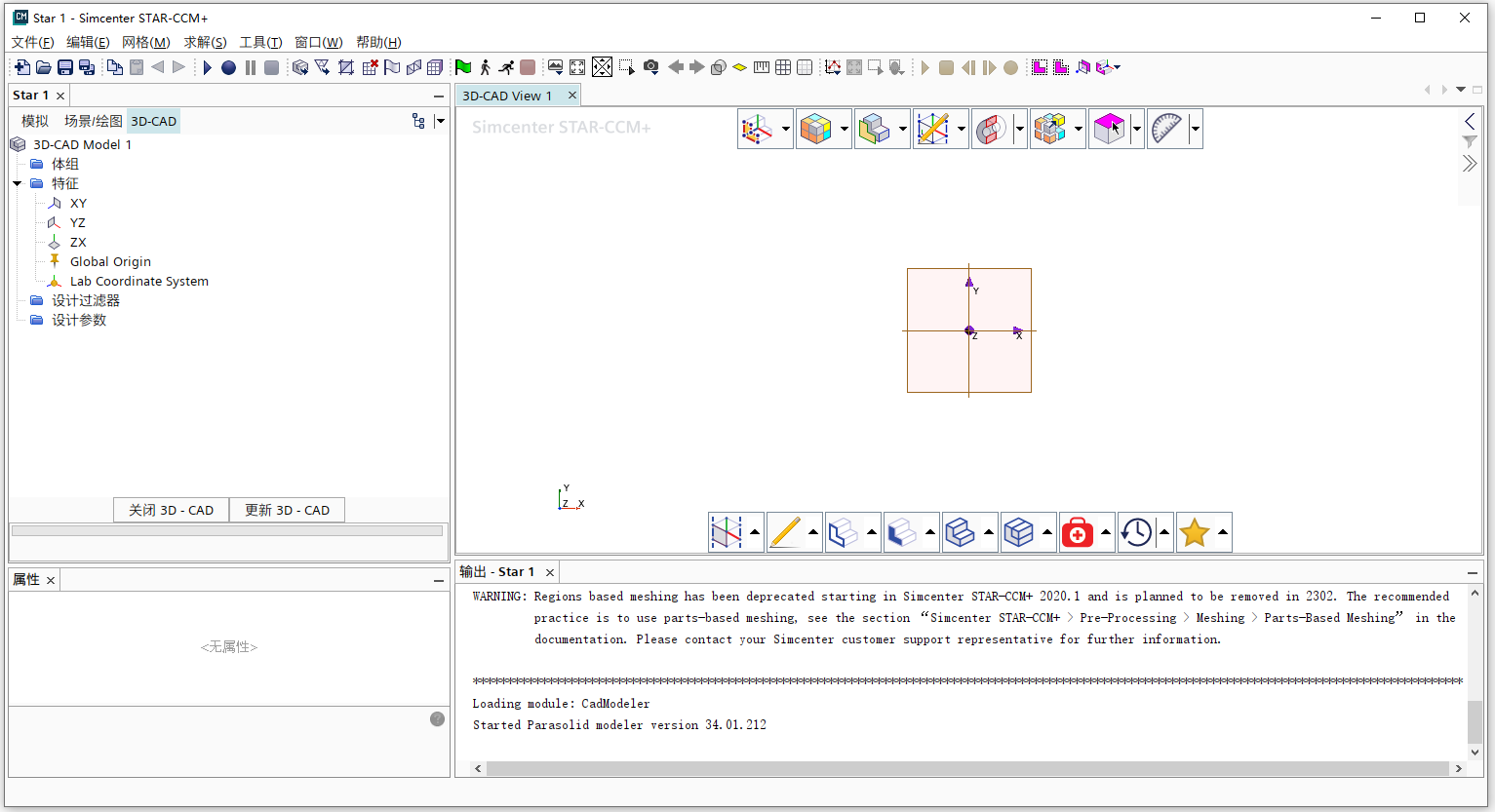The image size is (1495, 812).
Task: Click the bottom pencil sketch tool
Action: [785, 532]
